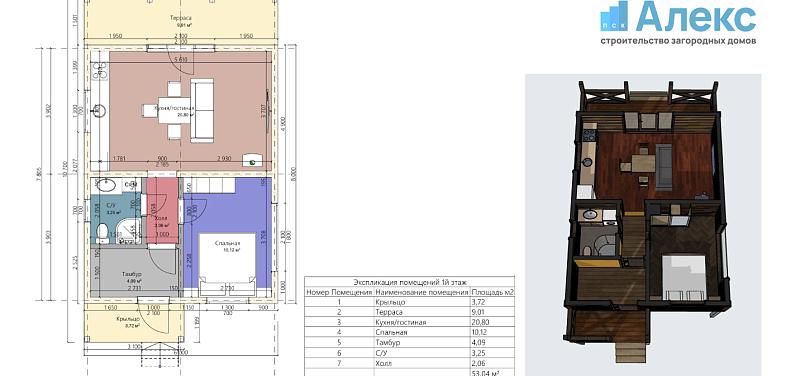Click the kitchen sink icon
This screenshot has width=800, height=376.
pyautogui.click(x=98, y=109)
